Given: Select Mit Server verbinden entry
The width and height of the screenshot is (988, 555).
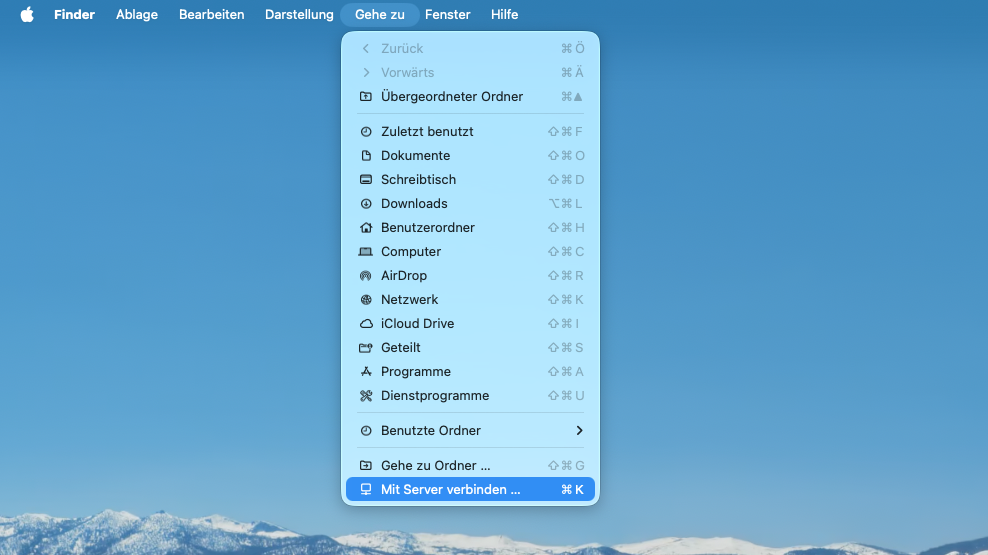Looking at the screenshot, I should 450,490.
